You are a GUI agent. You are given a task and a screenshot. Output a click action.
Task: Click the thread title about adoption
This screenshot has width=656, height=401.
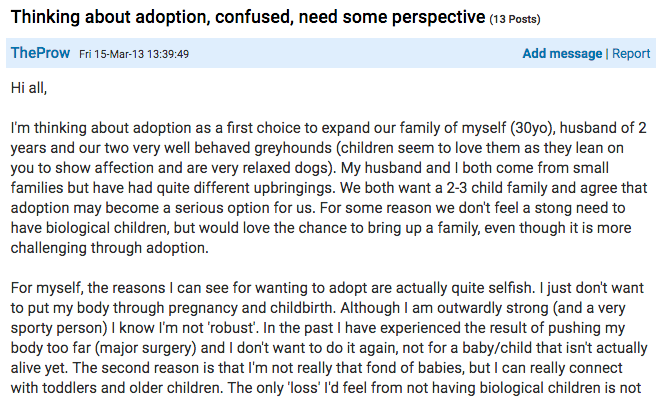[248, 18]
